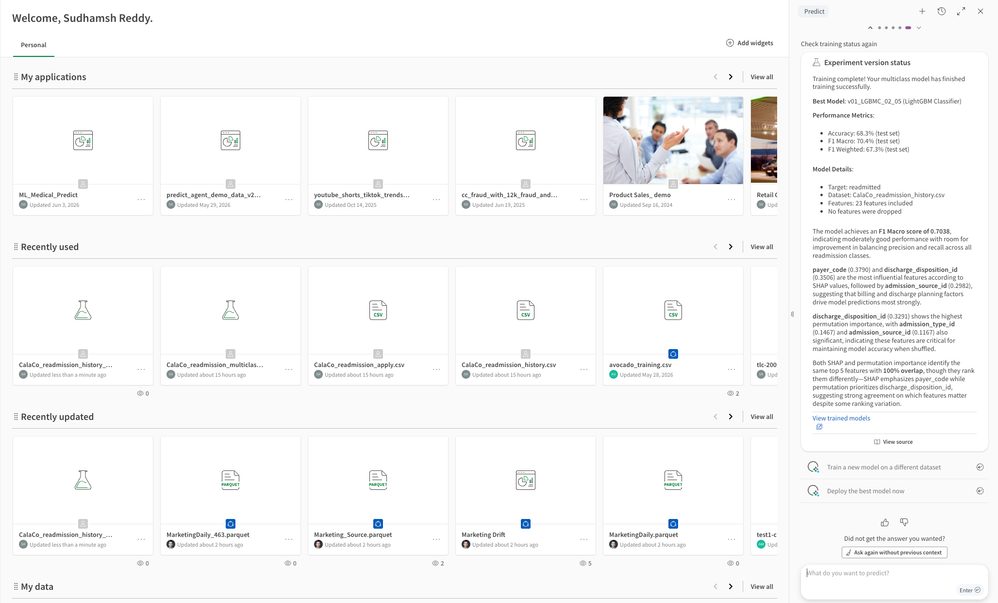The image size is (998, 603).
Task: Select the Personal tab
Action: (x=34, y=45)
